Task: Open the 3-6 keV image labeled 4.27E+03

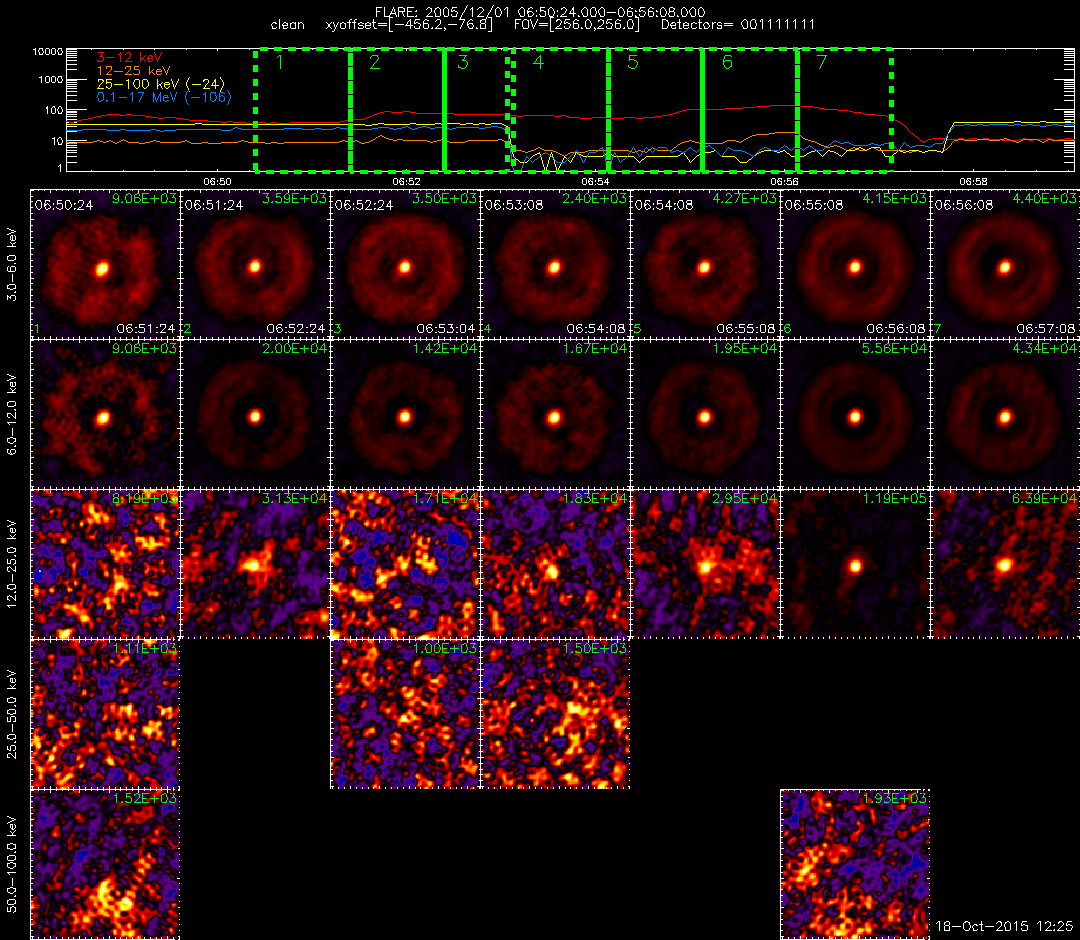Action: [x=705, y=264]
